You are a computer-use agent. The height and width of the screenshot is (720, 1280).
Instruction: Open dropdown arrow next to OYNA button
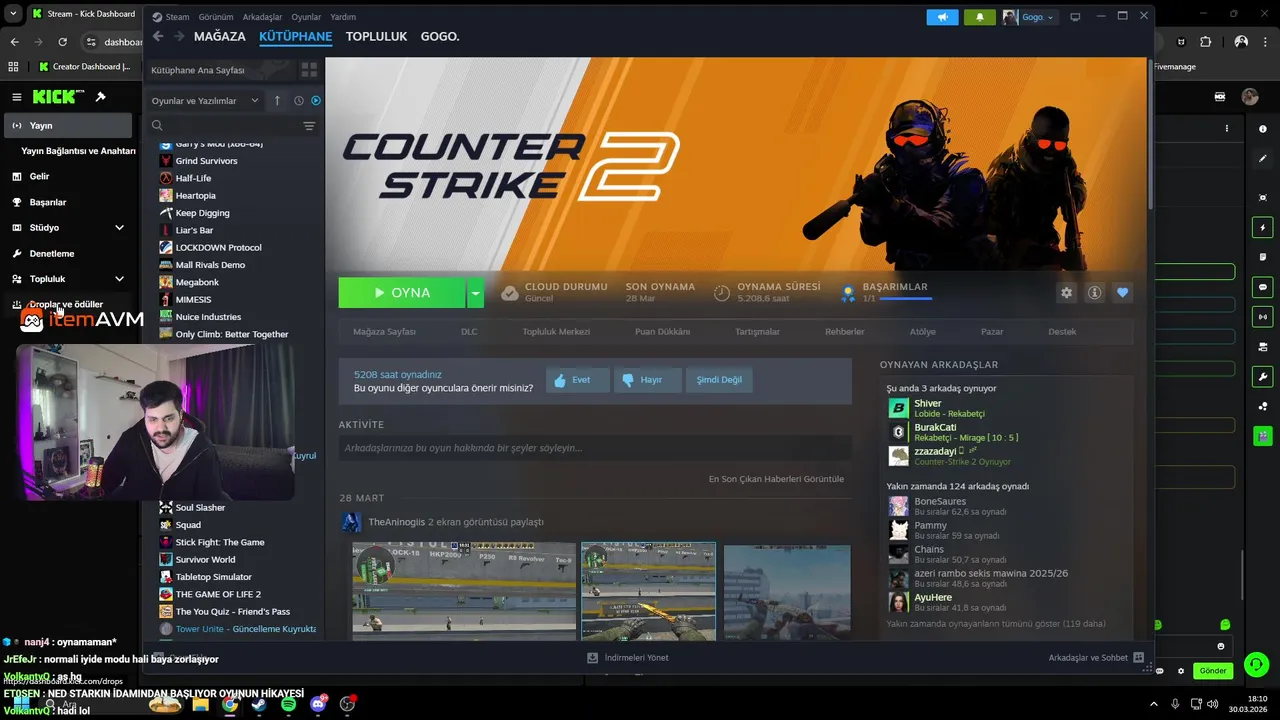click(476, 293)
